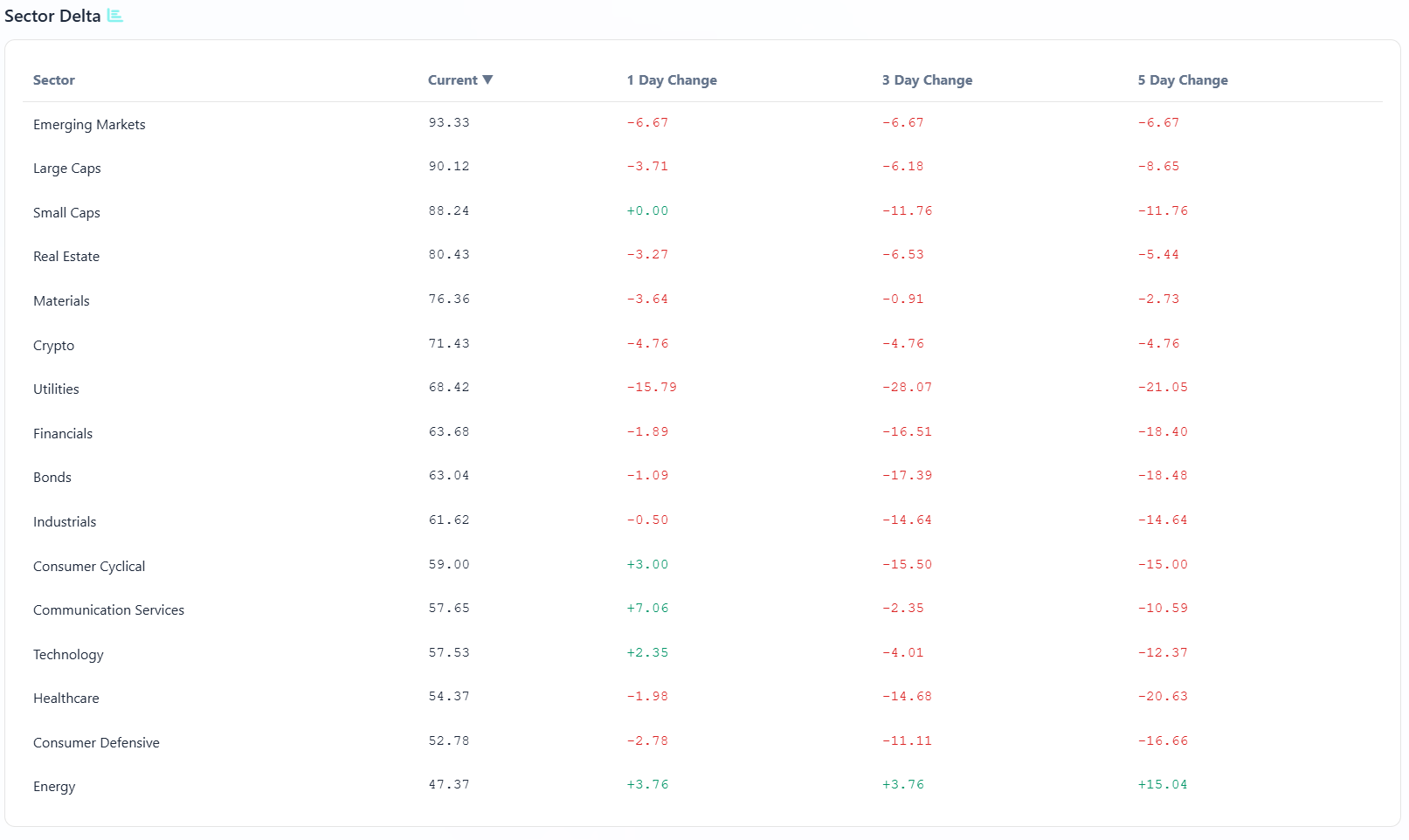
Task: Select the Utilities sector
Action: [x=56, y=389]
